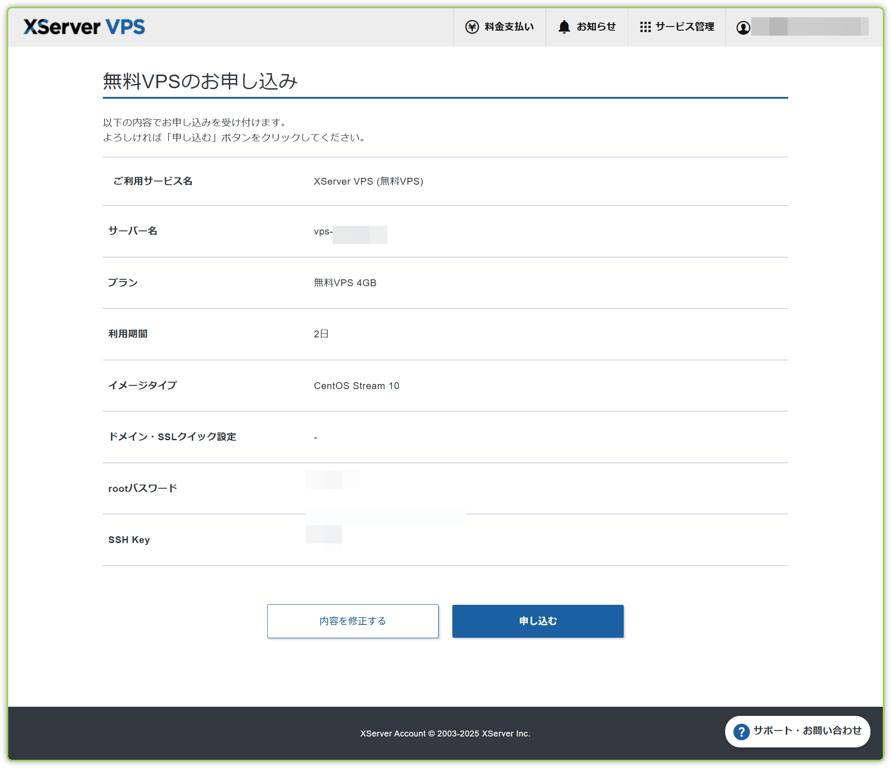This screenshot has width=891, height=768.
Task: Click the ドメイン・SSLクイック設定 label
Action: pos(172,437)
